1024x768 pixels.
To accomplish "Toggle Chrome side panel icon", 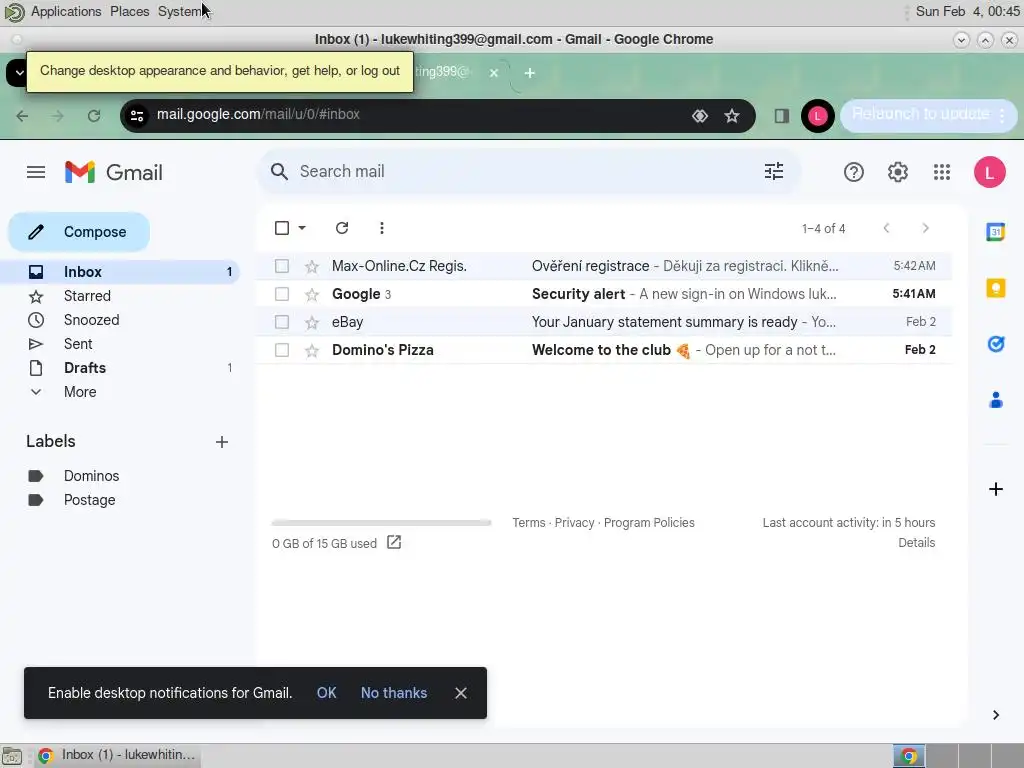I will (782, 116).
